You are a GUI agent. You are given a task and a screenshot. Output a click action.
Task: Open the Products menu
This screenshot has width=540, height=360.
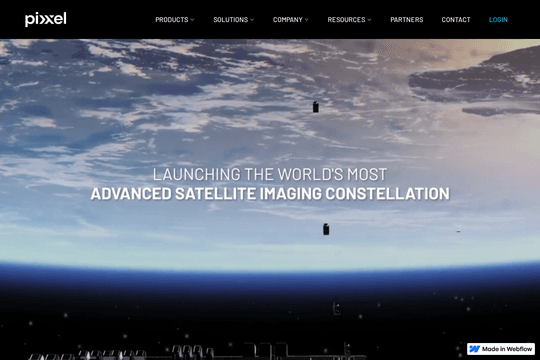pos(172,20)
